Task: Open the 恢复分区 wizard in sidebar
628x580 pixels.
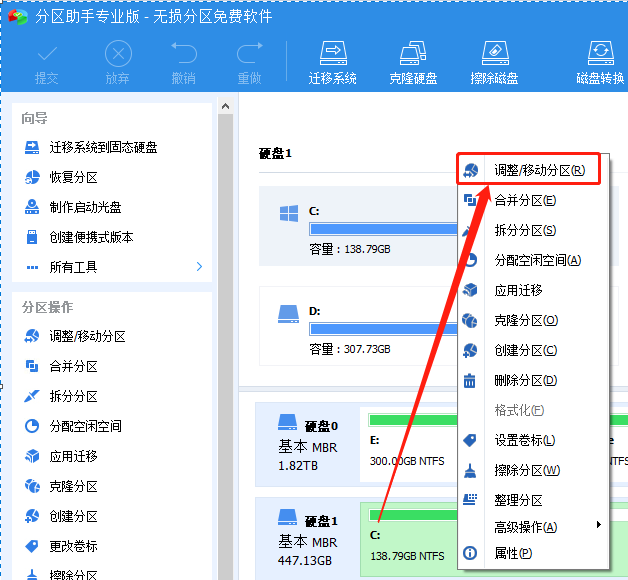Action: (61, 177)
